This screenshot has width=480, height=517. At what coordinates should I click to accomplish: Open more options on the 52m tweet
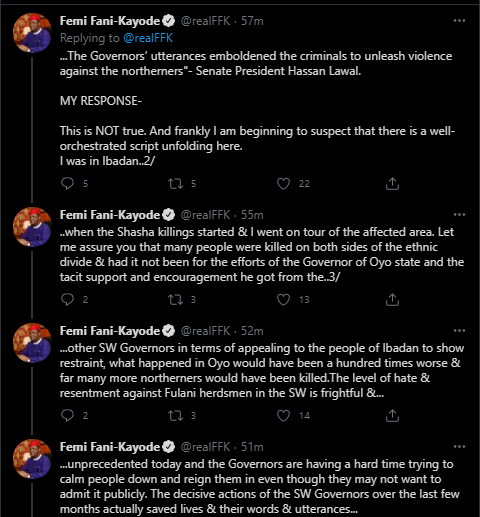[x=459, y=331]
